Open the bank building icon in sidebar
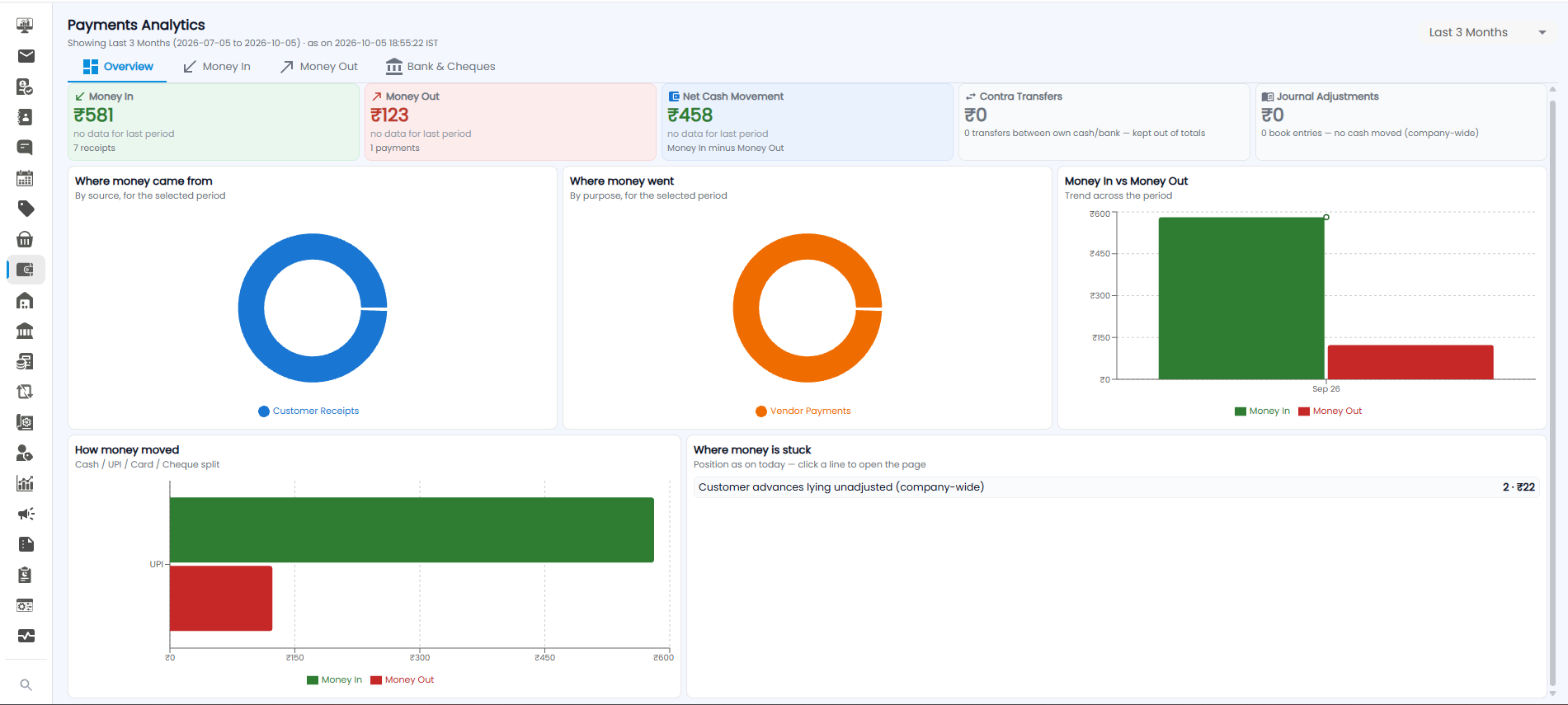The height and width of the screenshot is (705, 1568). pos(26,331)
